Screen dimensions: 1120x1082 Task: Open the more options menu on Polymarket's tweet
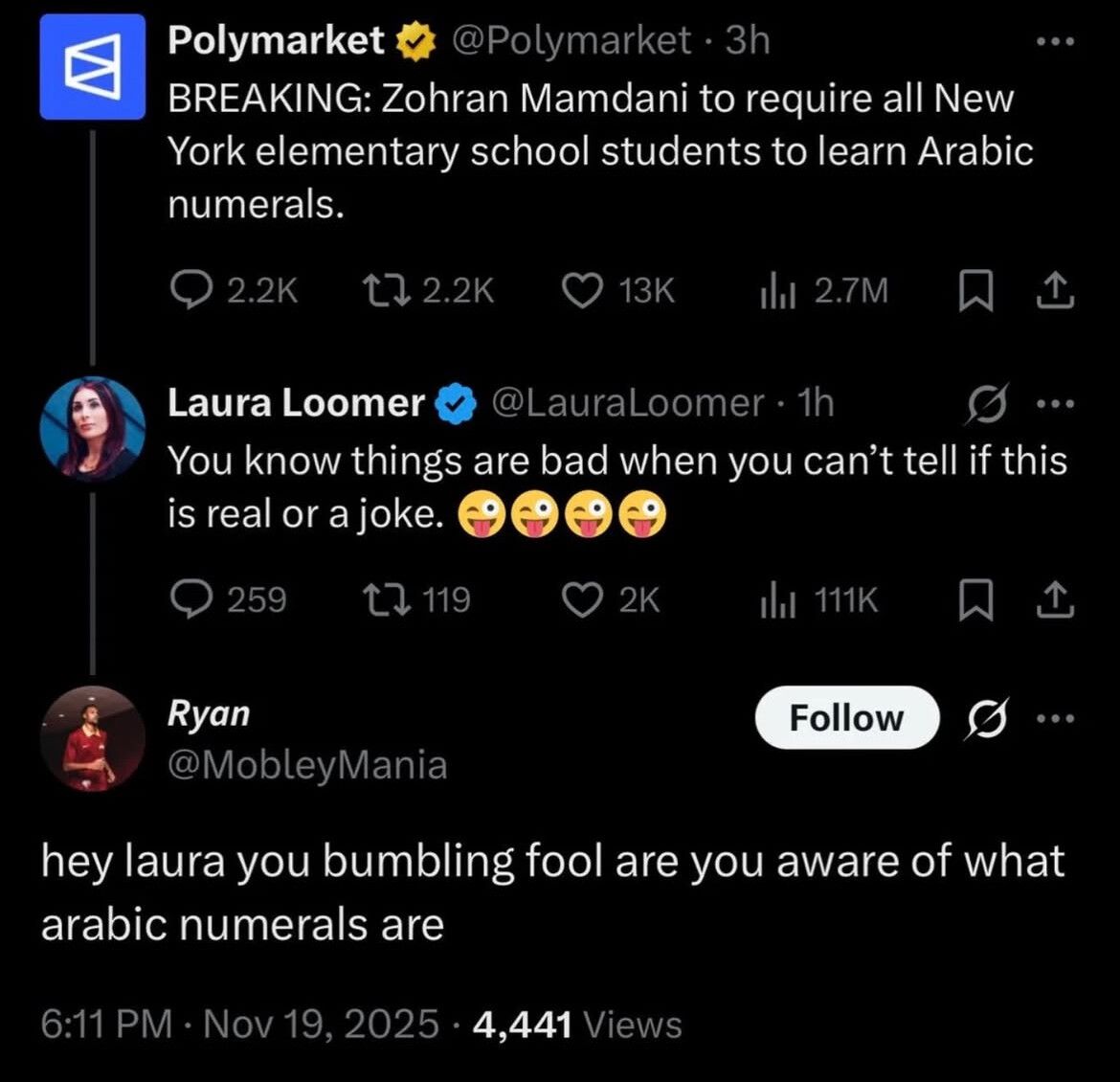tap(1055, 39)
